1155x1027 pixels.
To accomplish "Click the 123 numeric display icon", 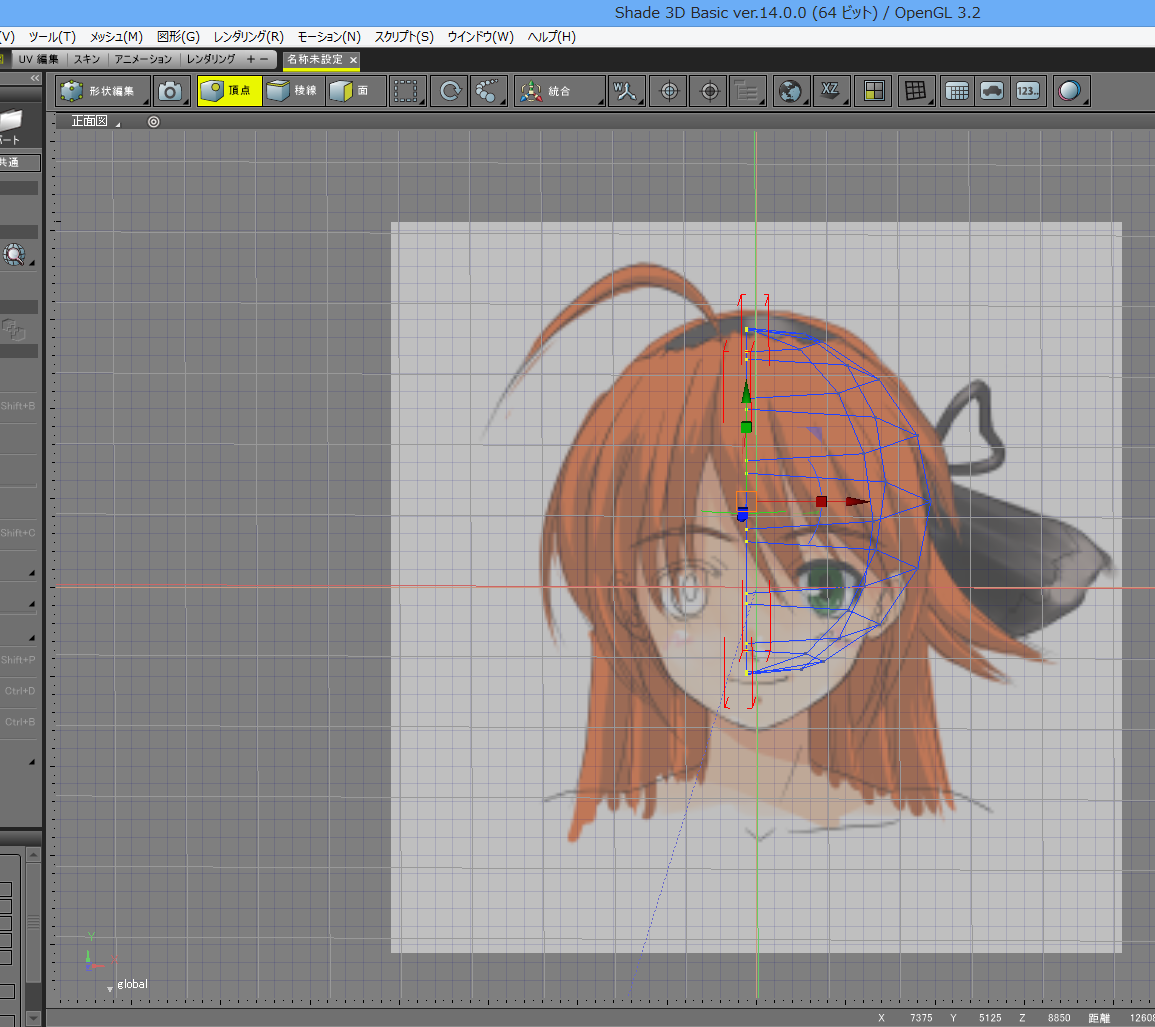I will 1027,92.
